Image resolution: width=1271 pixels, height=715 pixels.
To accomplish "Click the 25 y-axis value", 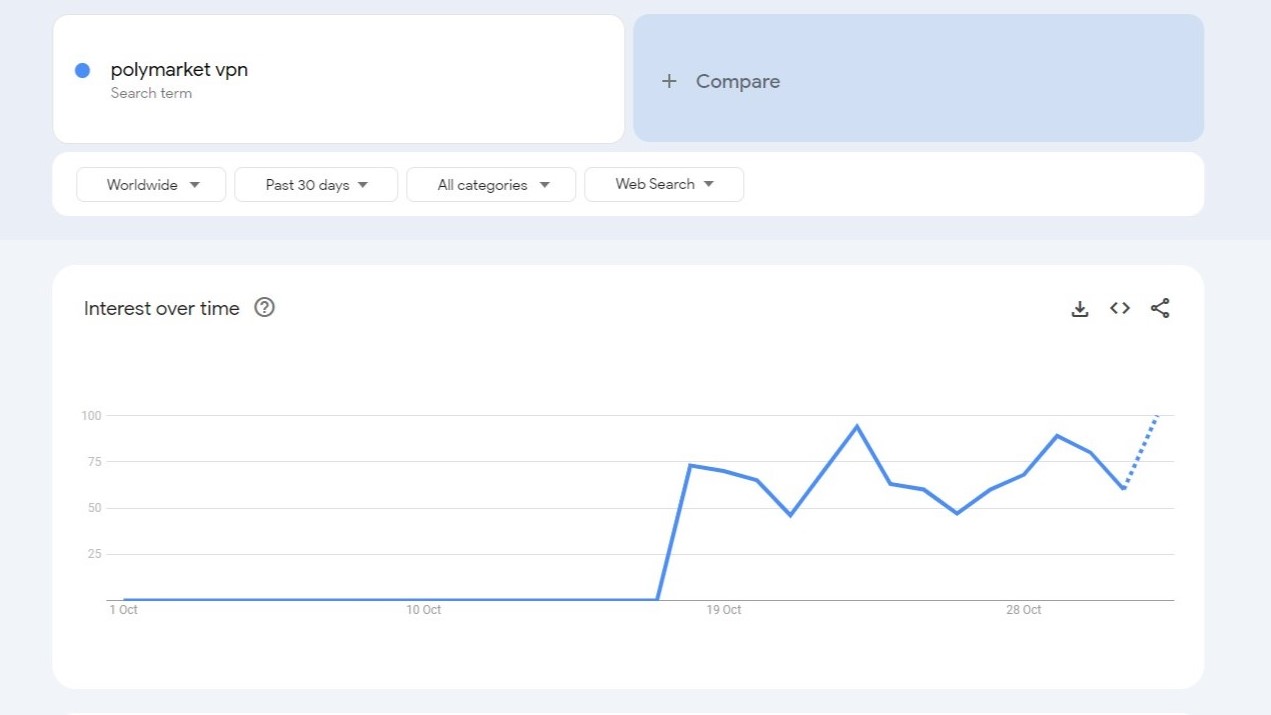I will pyautogui.click(x=95, y=554).
